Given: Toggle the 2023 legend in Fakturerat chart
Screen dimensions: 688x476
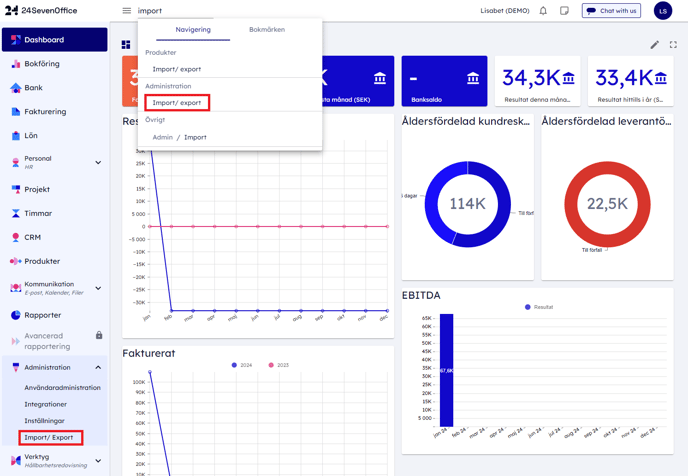Looking at the screenshot, I should click(x=278, y=365).
